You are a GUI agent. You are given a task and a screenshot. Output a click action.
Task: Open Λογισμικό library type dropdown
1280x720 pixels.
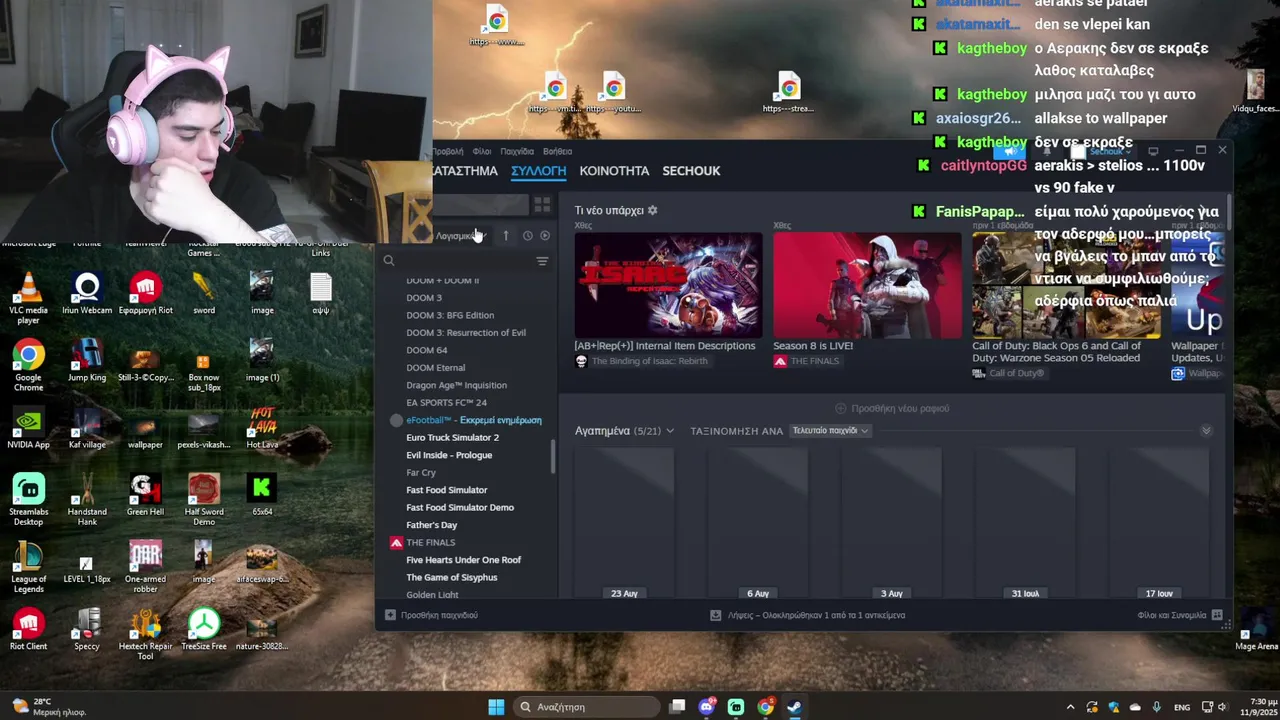pyautogui.click(x=461, y=236)
